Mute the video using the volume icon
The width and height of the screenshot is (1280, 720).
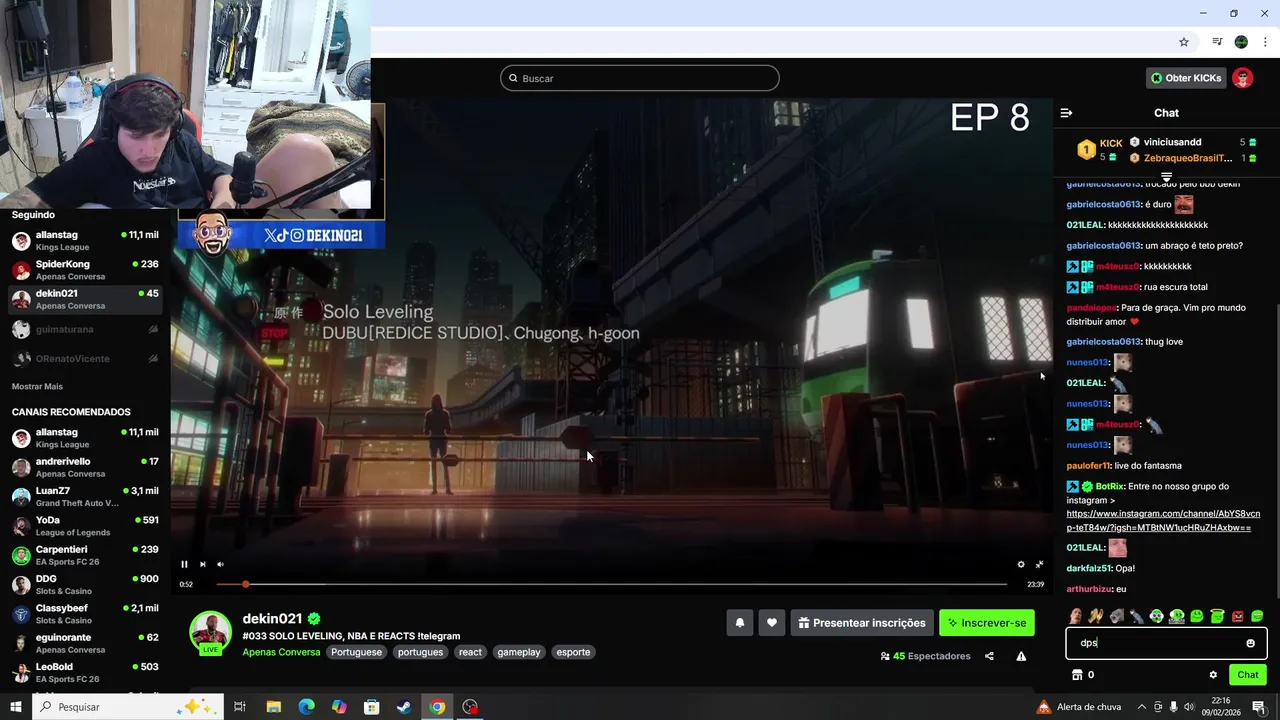(x=220, y=564)
